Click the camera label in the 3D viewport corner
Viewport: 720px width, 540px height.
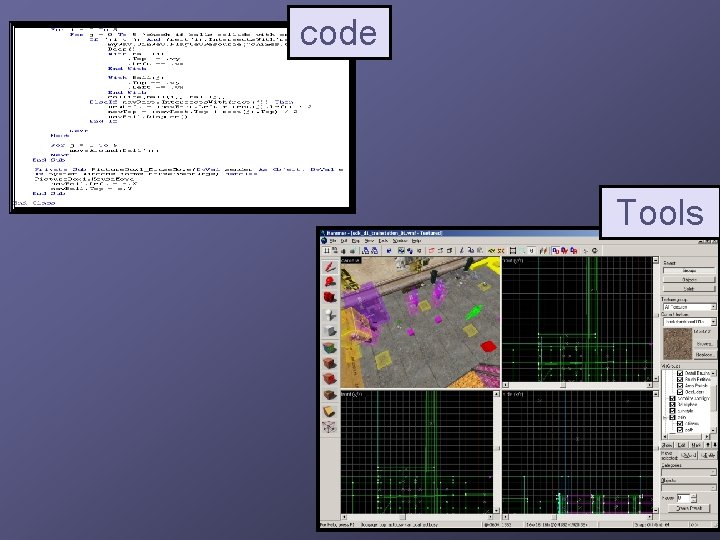pos(351,260)
